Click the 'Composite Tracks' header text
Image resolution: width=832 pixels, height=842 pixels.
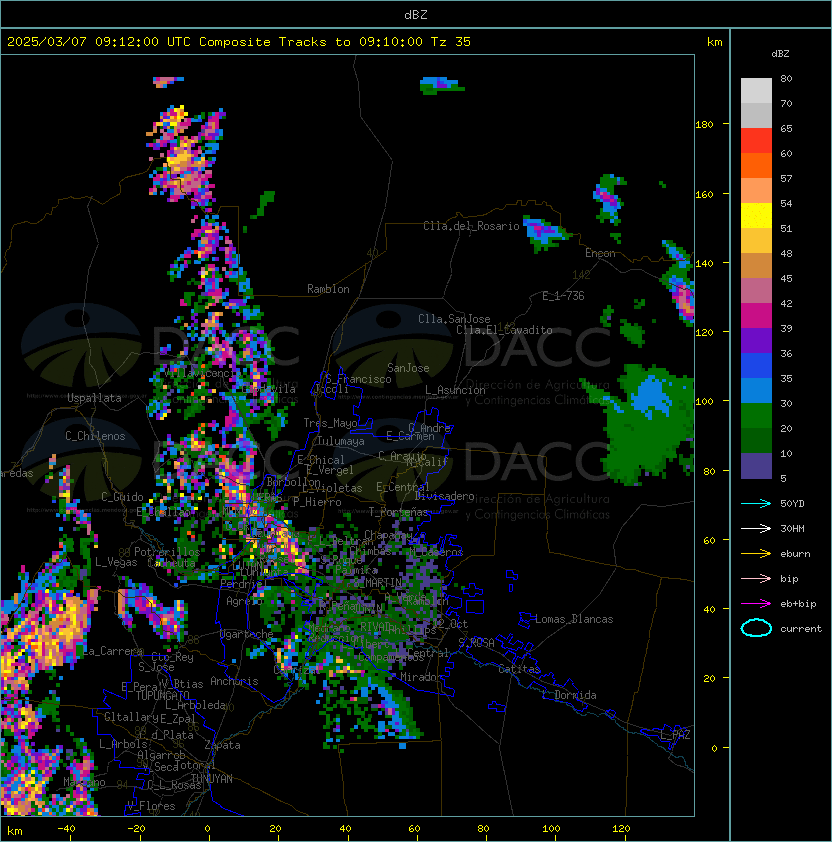tap(263, 42)
